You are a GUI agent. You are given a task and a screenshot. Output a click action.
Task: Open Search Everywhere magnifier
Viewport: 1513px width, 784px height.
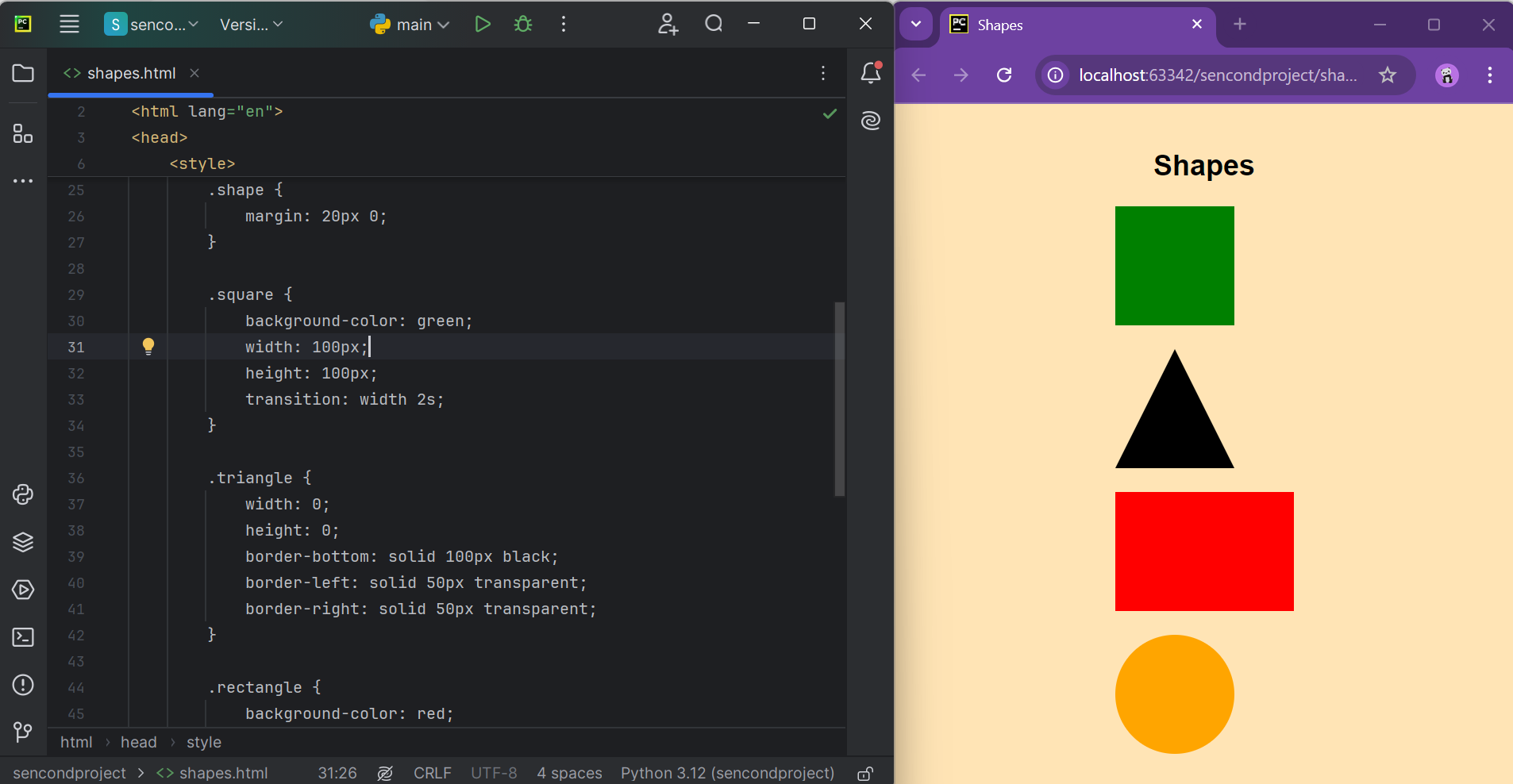714,24
